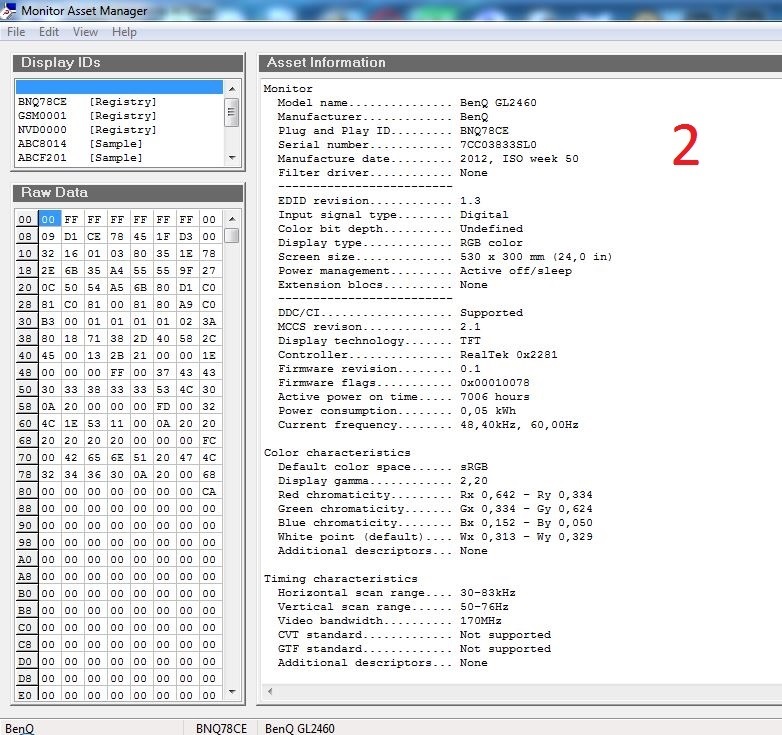Screen dimensions: 782x735
Task: Open the Edit menu
Action: (49, 32)
